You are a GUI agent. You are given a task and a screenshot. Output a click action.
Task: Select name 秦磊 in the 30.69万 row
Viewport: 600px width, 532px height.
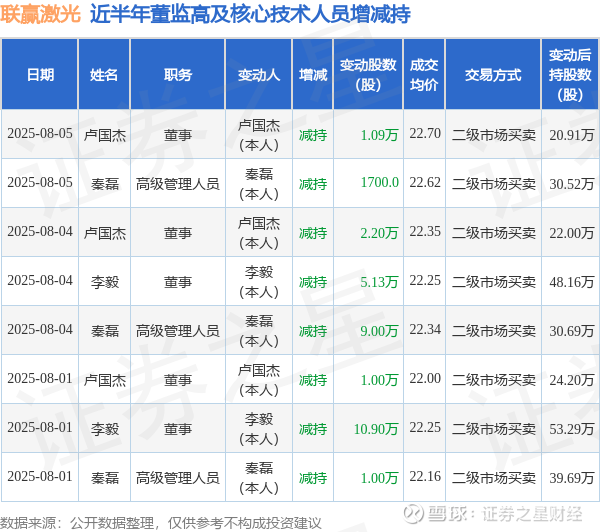pyautogui.click(x=104, y=331)
